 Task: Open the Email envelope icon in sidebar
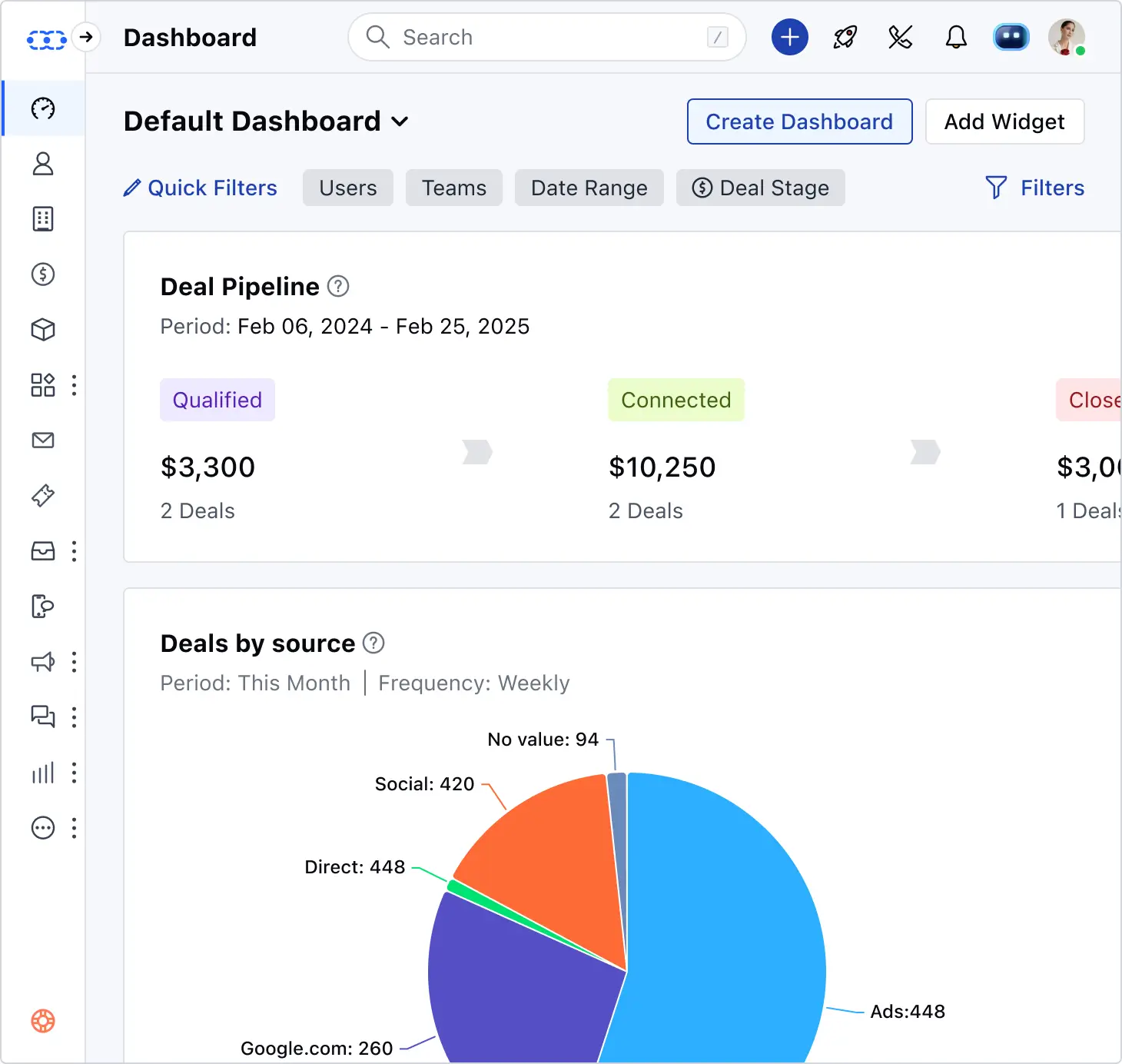tap(44, 441)
